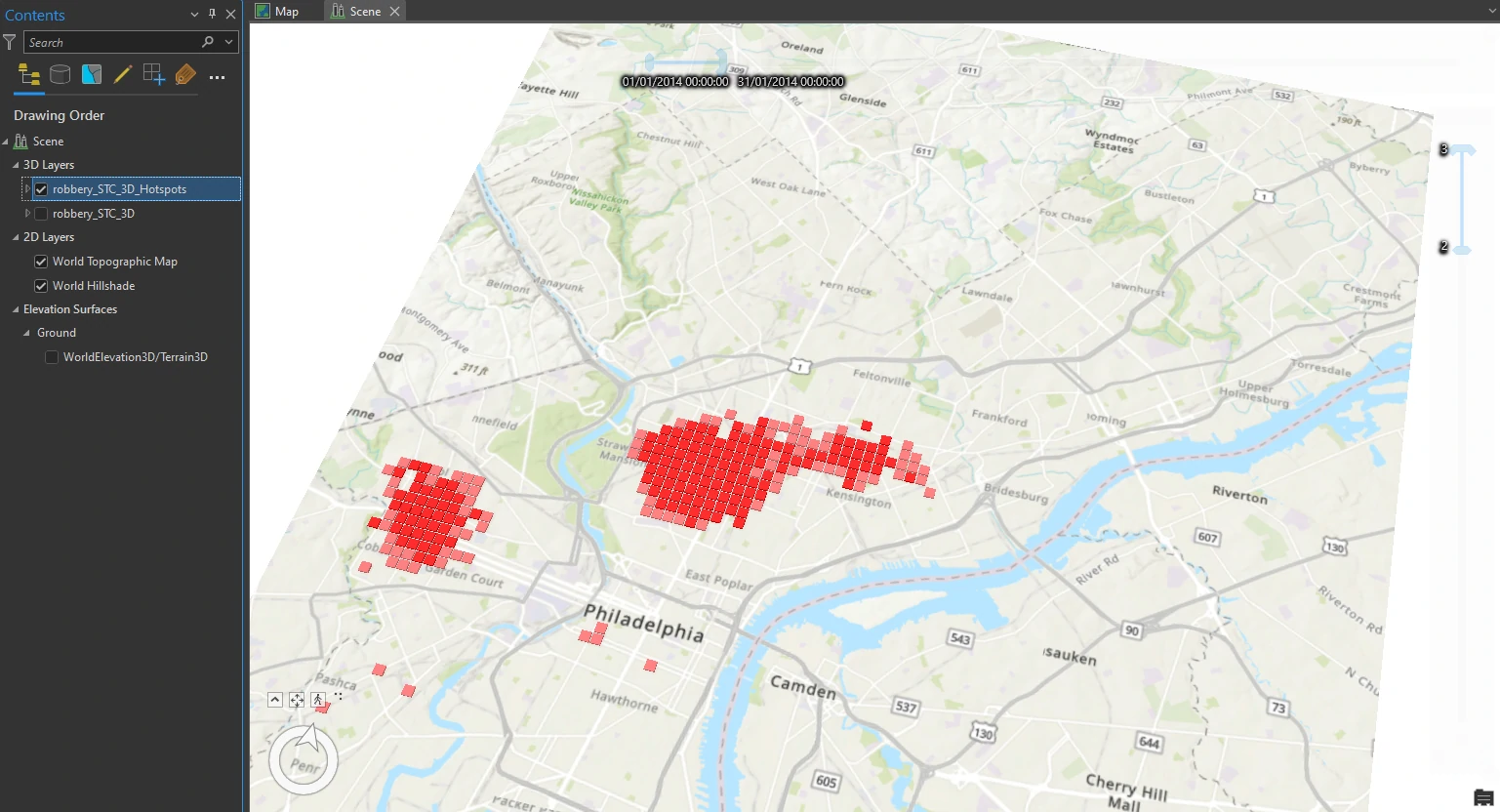
Task: Pin the Contents pane with auto-hide icon
Action: point(212,15)
